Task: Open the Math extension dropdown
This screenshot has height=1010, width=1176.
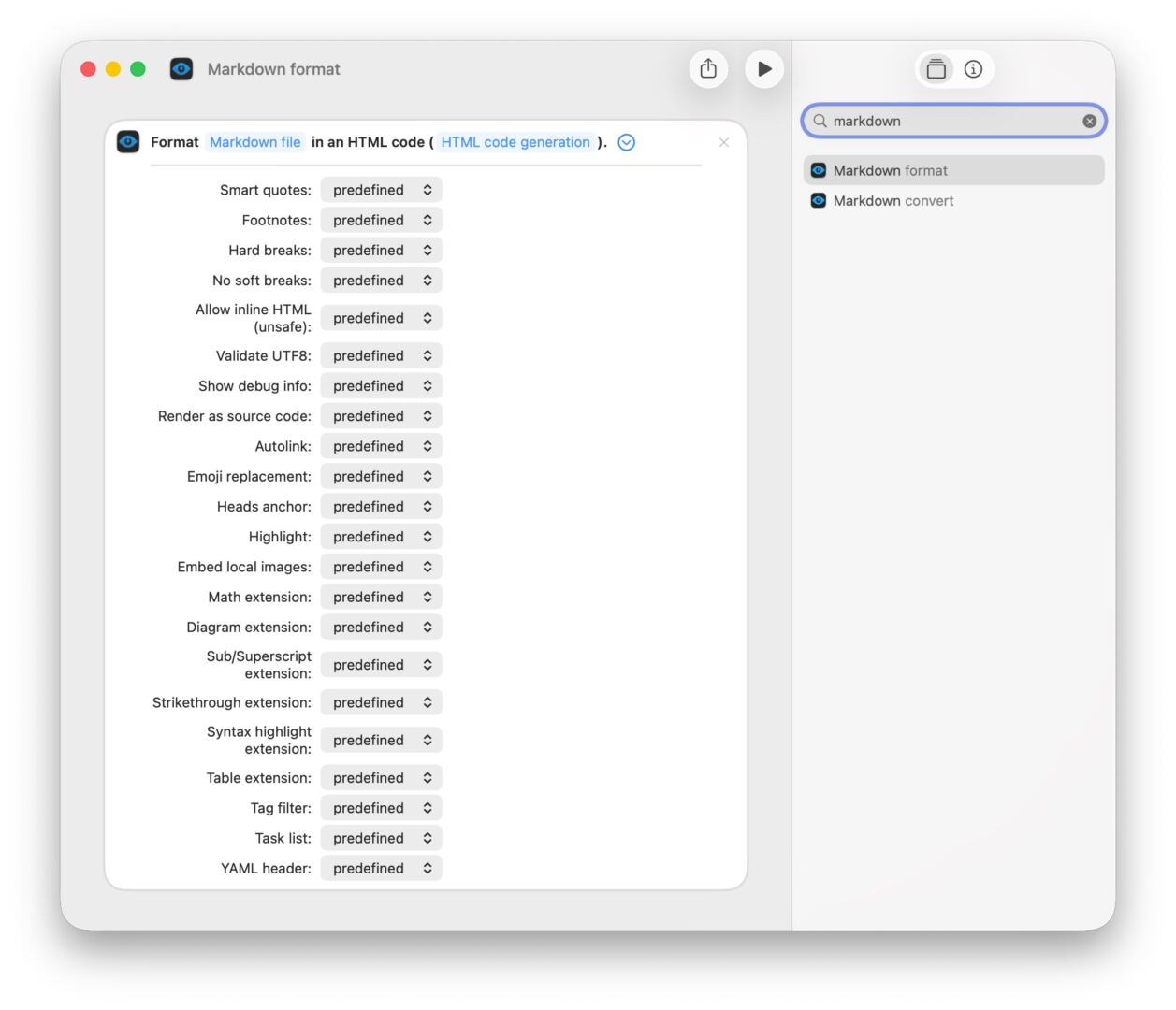Action: (x=381, y=597)
